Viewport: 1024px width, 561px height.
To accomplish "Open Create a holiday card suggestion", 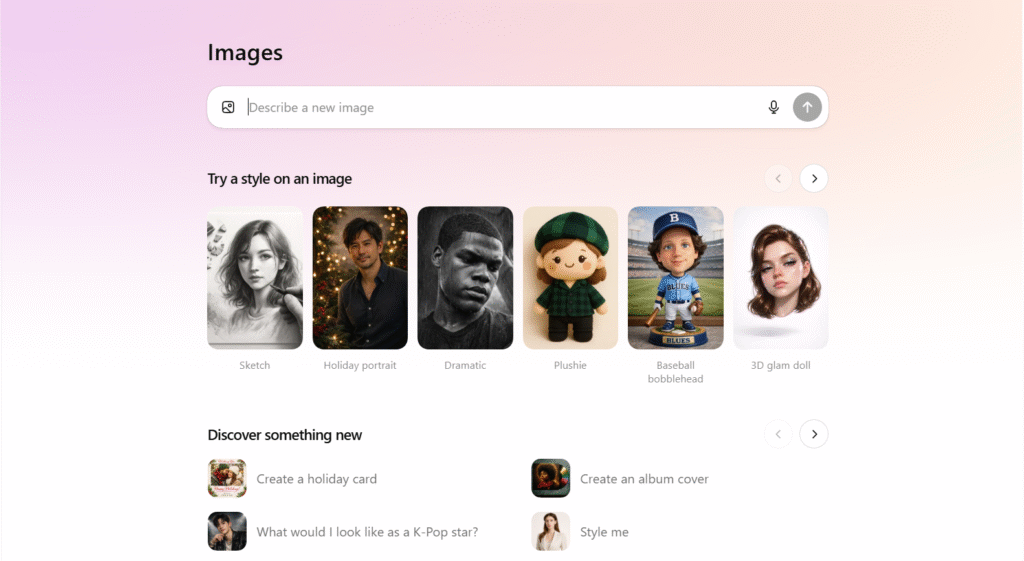I will click(317, 479).
